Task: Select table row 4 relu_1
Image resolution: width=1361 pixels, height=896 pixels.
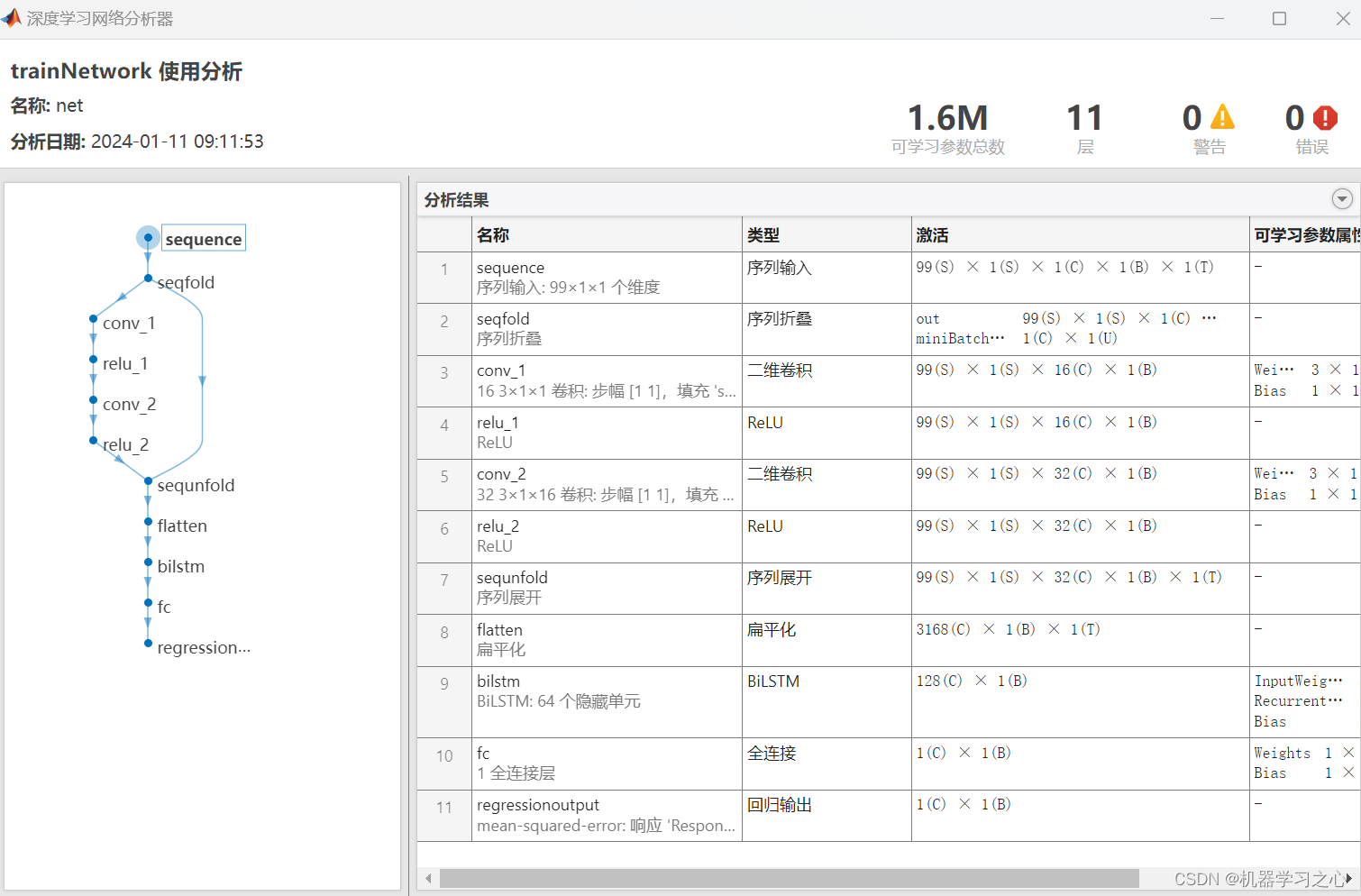Action: [x=889, y=433]
